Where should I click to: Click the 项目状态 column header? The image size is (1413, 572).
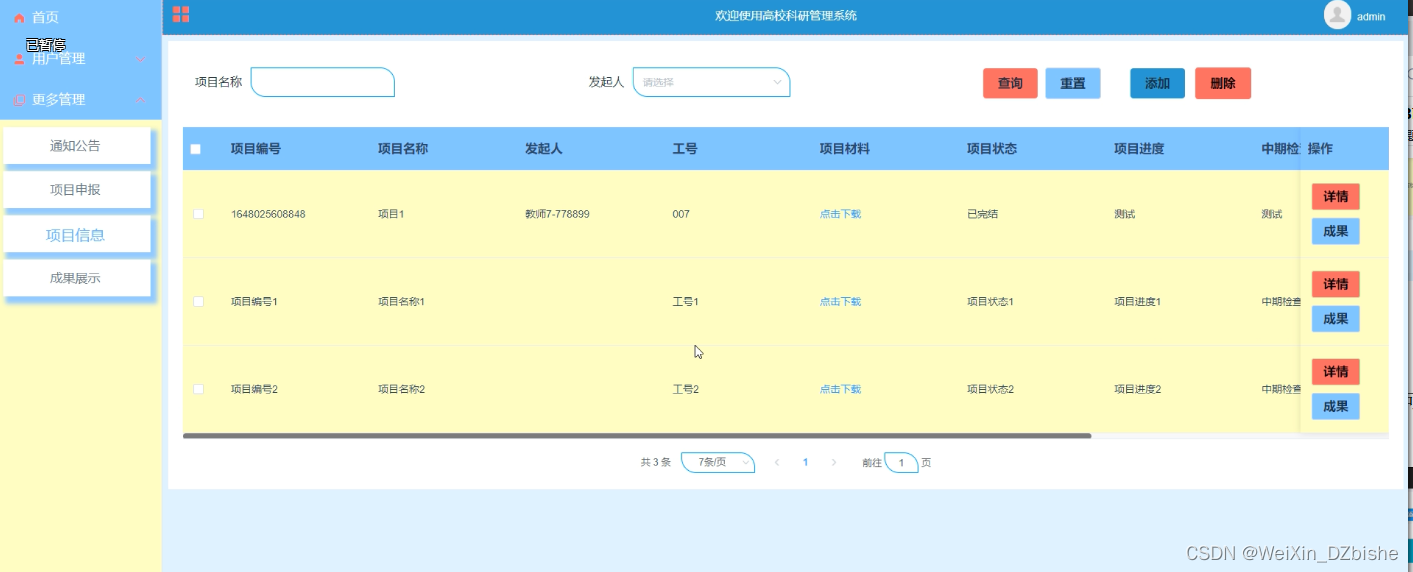click(x=992, y=149)
